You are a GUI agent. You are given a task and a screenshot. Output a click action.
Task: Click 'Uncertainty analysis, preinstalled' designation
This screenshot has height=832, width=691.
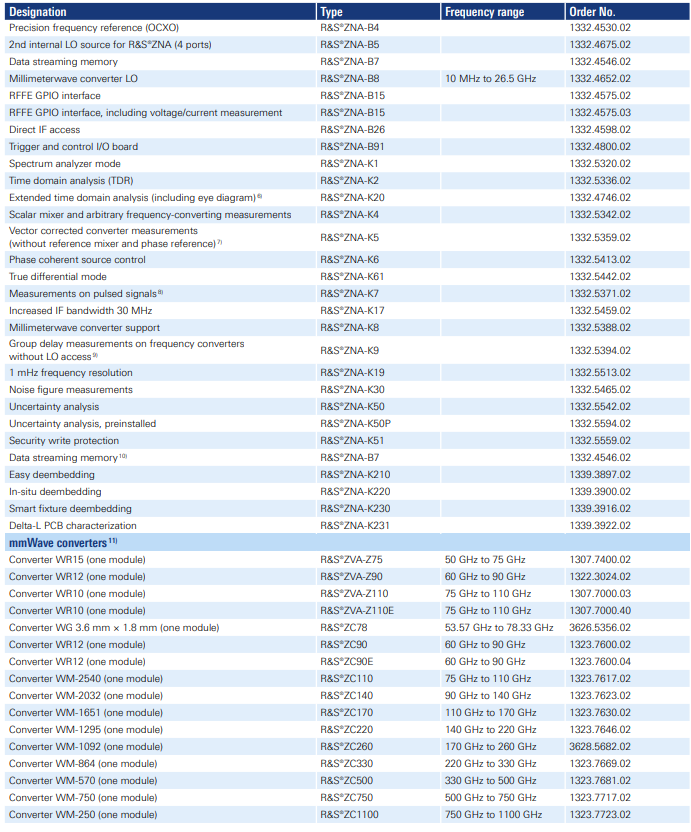[x=82, y=423]
